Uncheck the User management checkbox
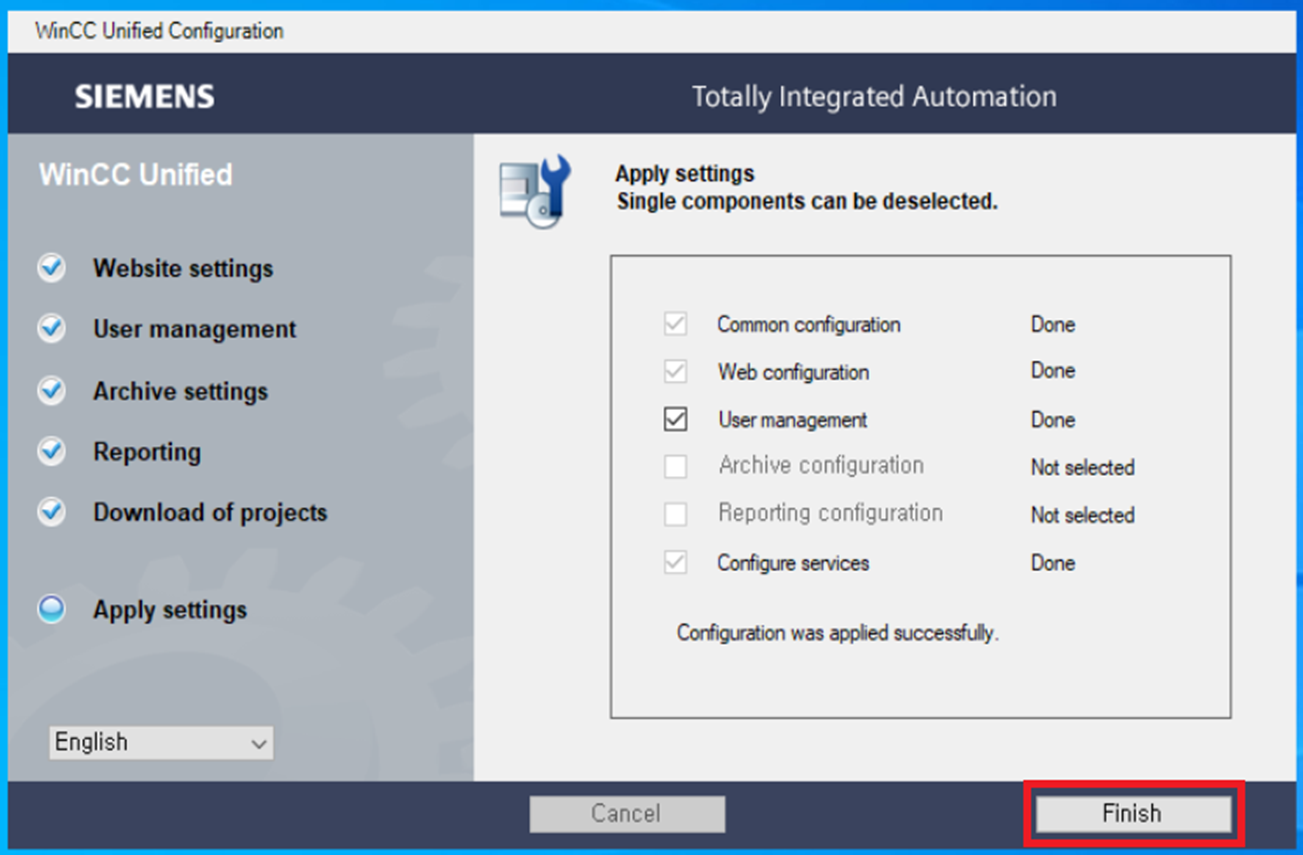This screenshot has height=855, width=1303. pyautogui.click(x=676, y=419)
